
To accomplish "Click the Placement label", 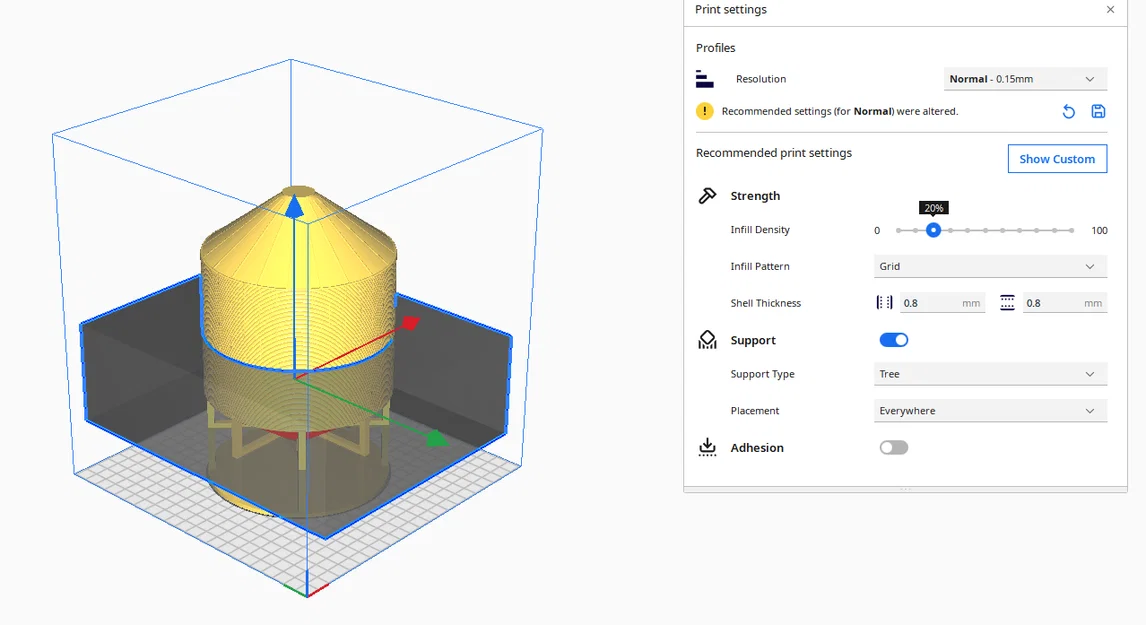I will (x=755, y=411).
